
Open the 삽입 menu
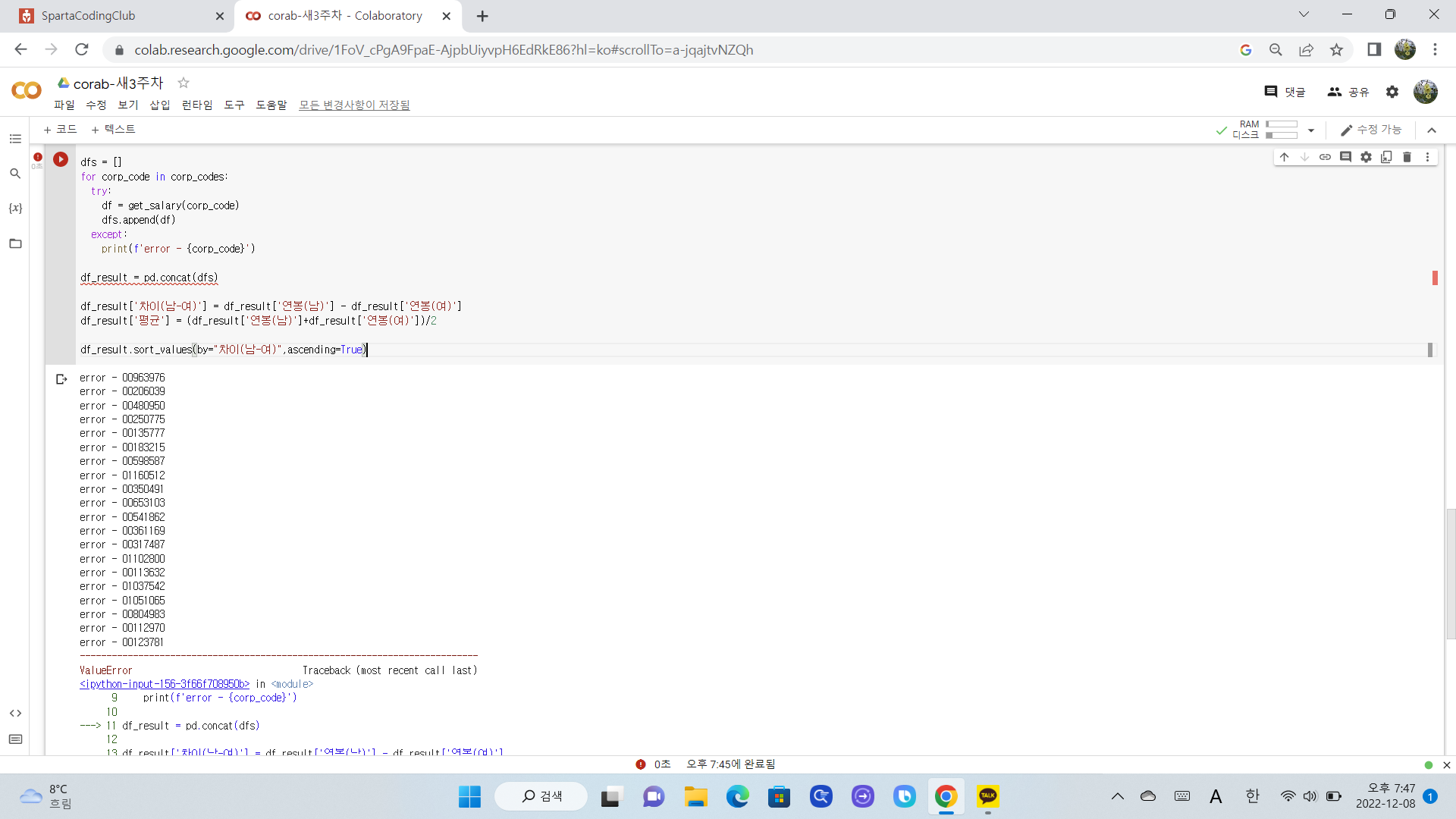[x=160, y=105]
